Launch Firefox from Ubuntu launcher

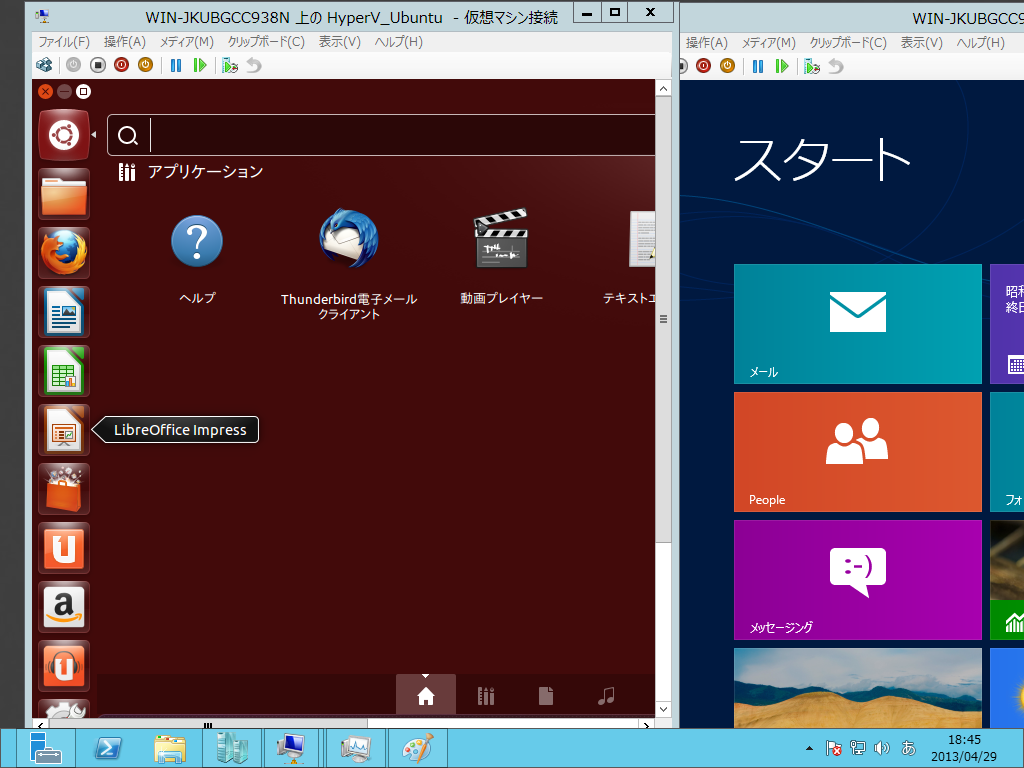[x=64, y=253]
